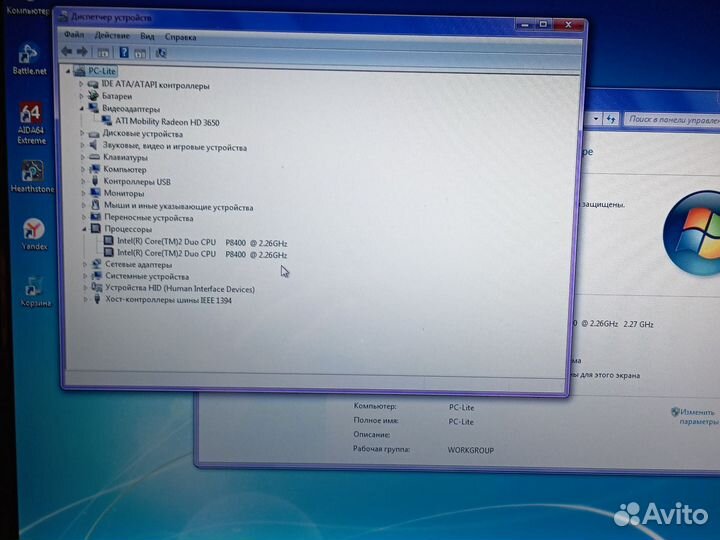Click the PC-Lite computer icon
The width and height of the screenshot is (720, 540).
pyautogui.click(x=79, y=71)
